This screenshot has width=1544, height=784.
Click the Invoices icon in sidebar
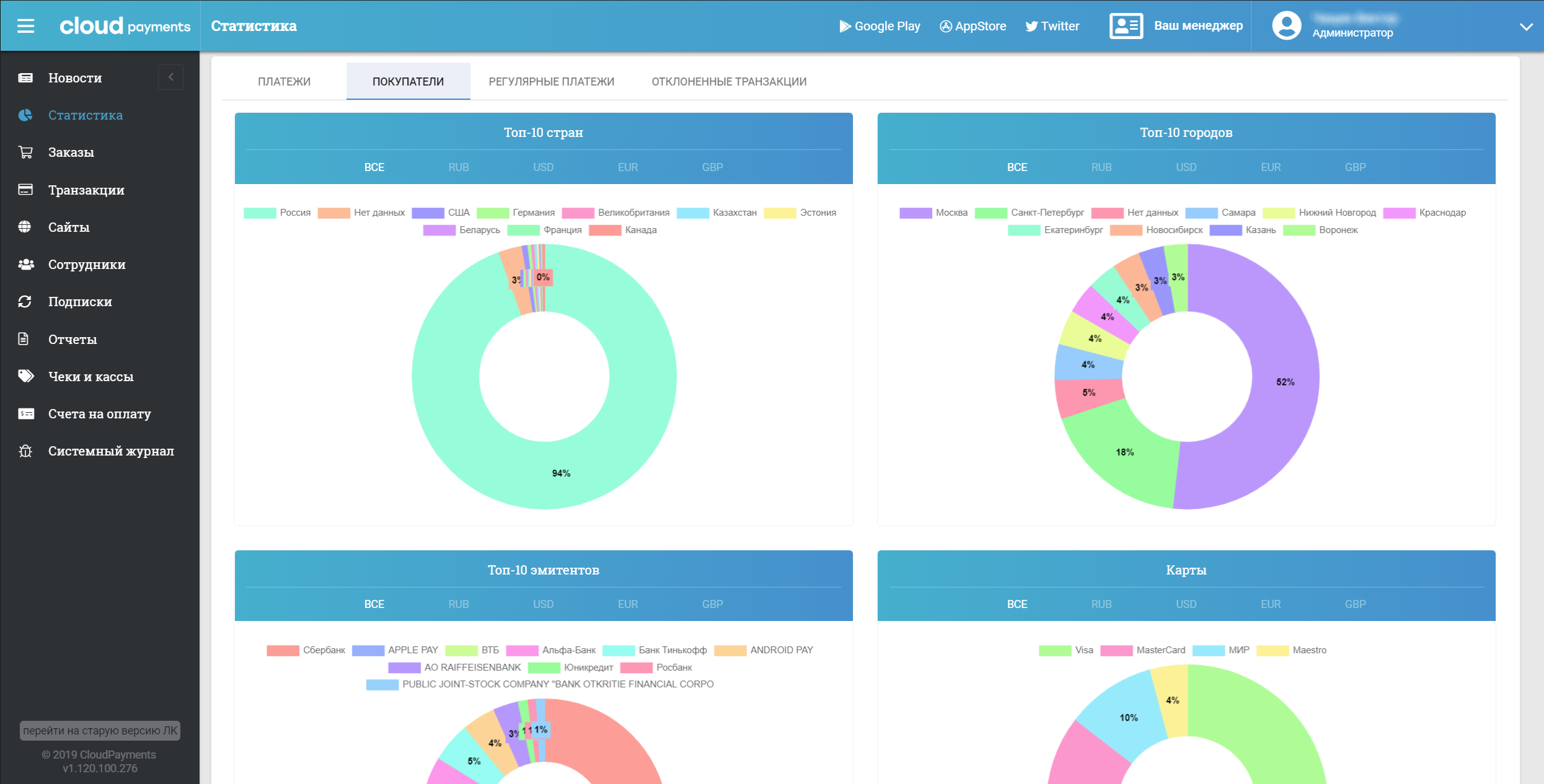point(26,413)
